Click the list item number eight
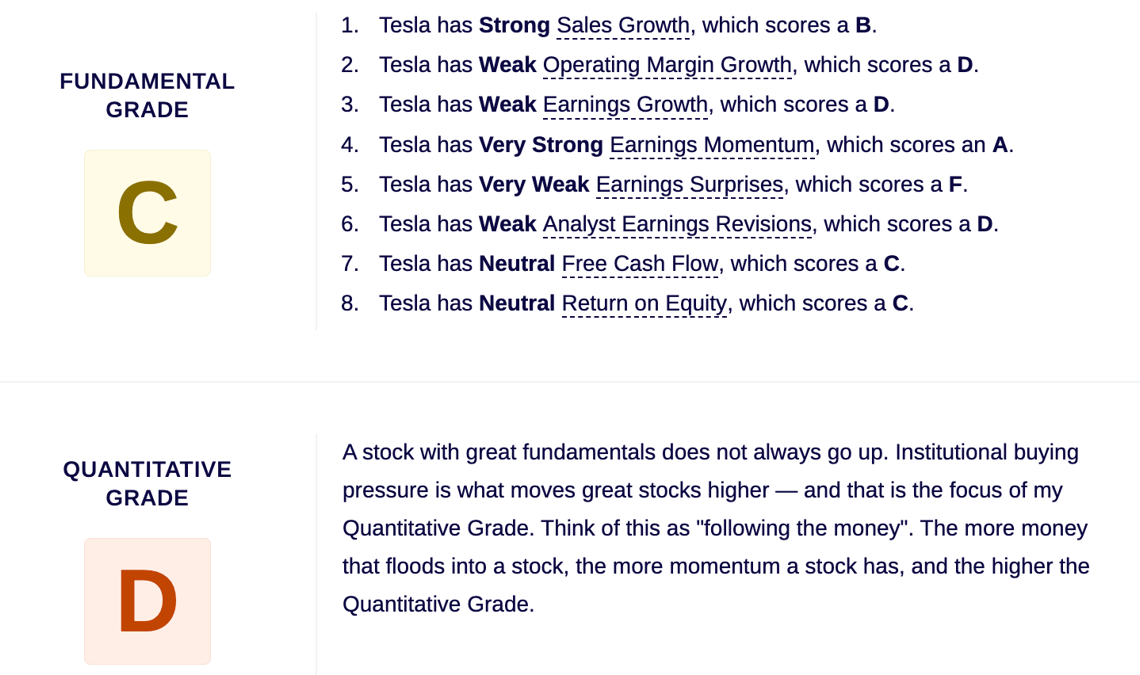Viewport: 1140px width, 675px height. (x=350, y=303)
